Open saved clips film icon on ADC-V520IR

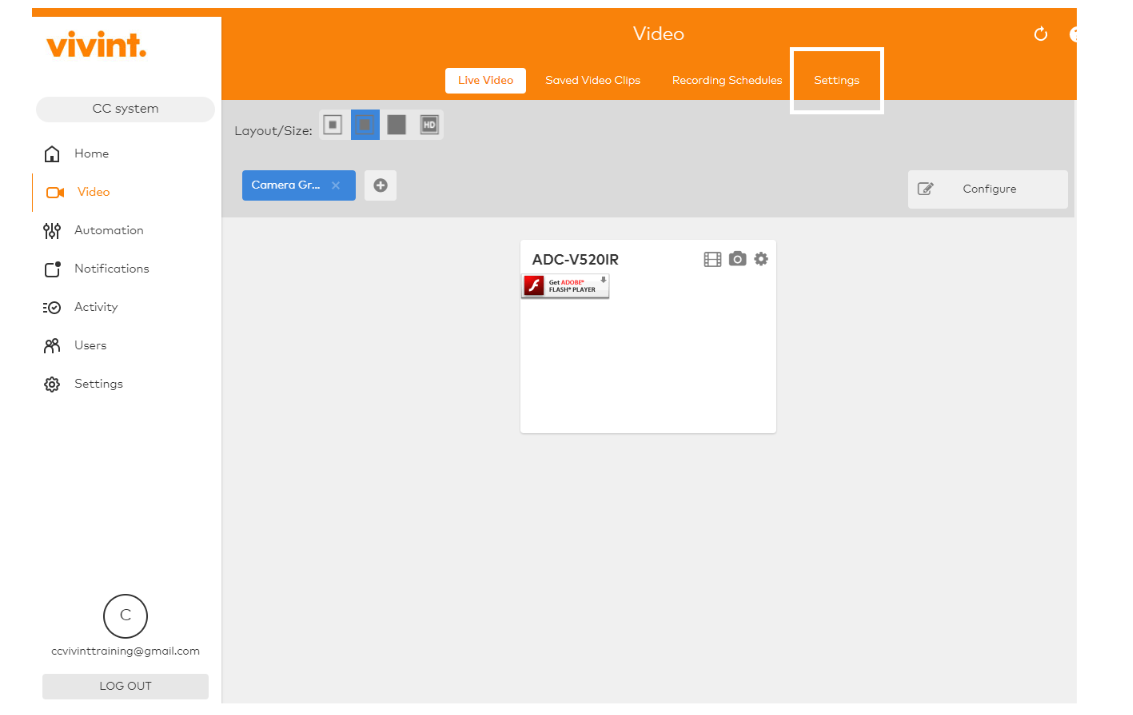(712, 259)
